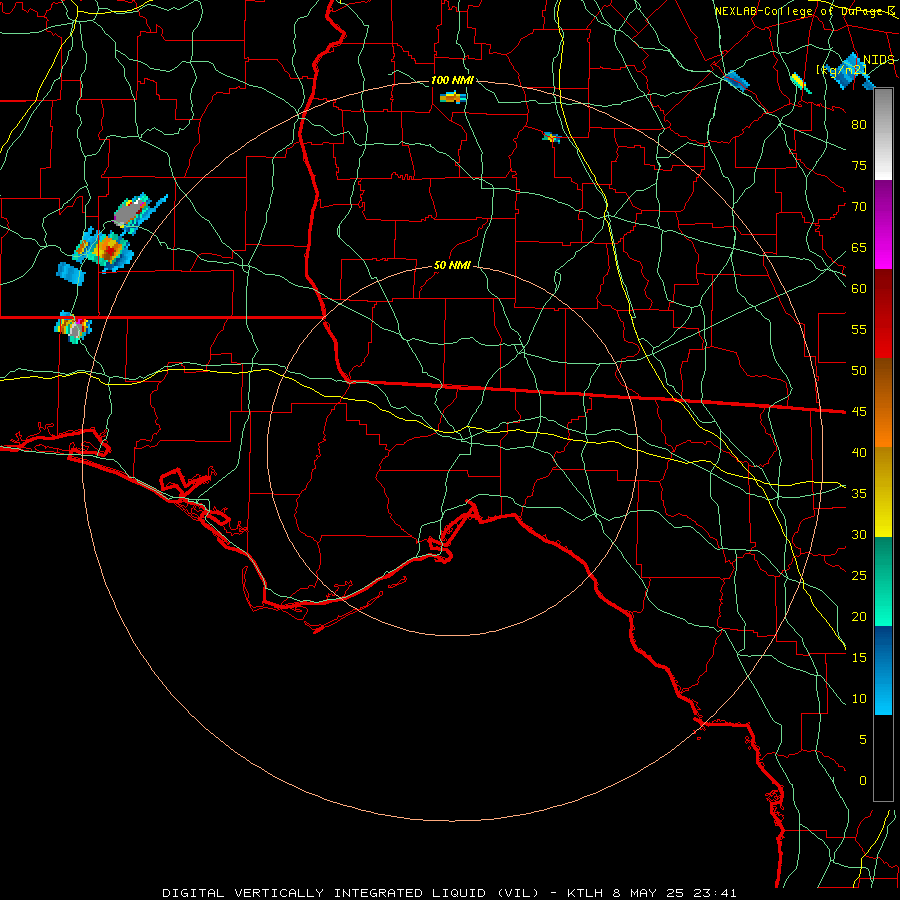The height and width of the screenshot is (900, 900).
Task: Click the color scale value 0
Action: pos(862,781)
